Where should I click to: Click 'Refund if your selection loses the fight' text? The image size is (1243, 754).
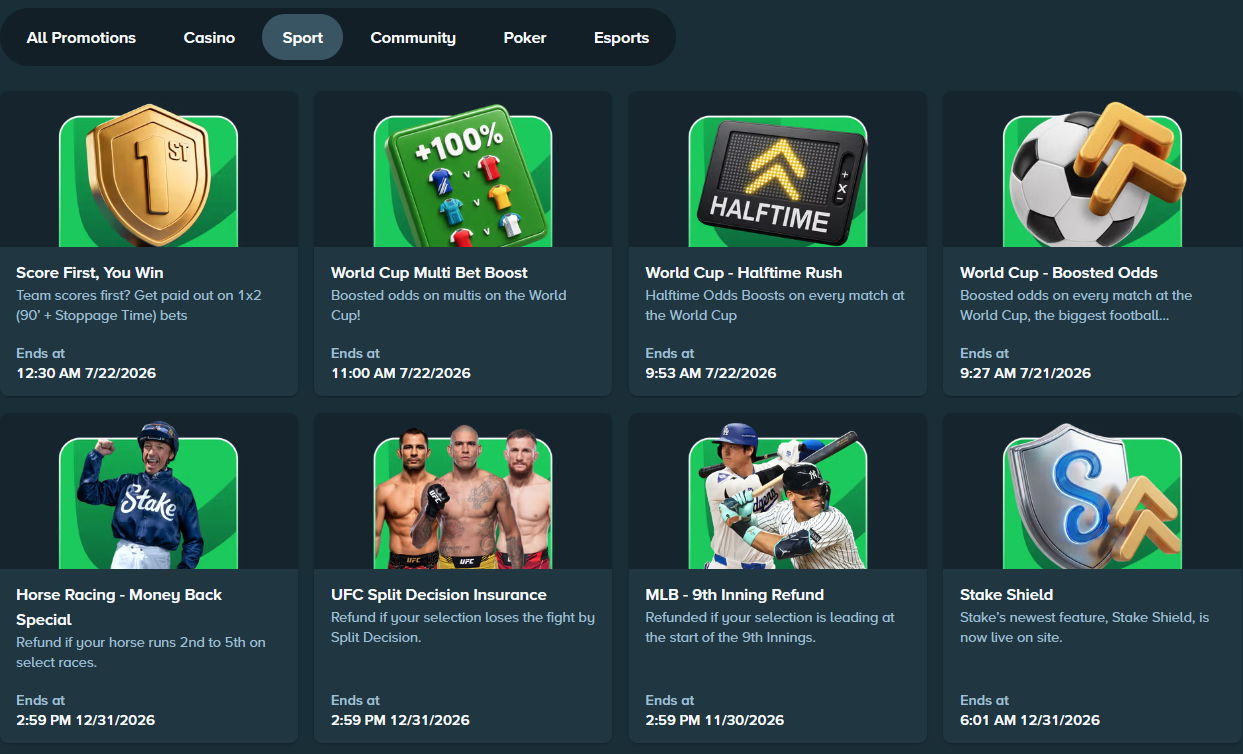click(463, 628)
